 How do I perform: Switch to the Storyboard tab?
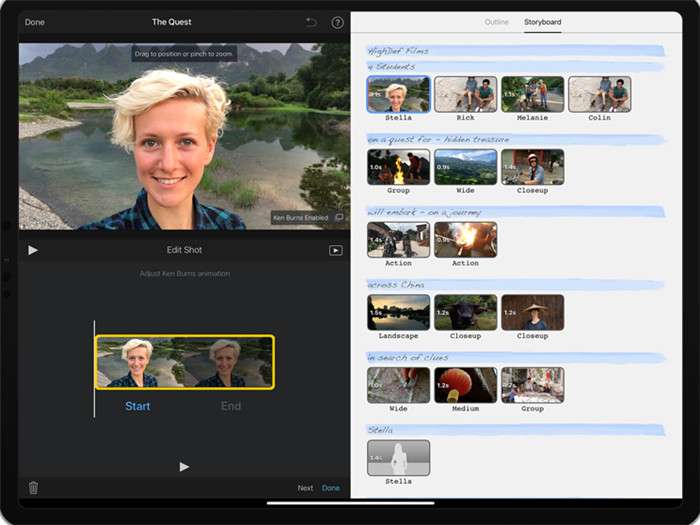coord(542,22)
